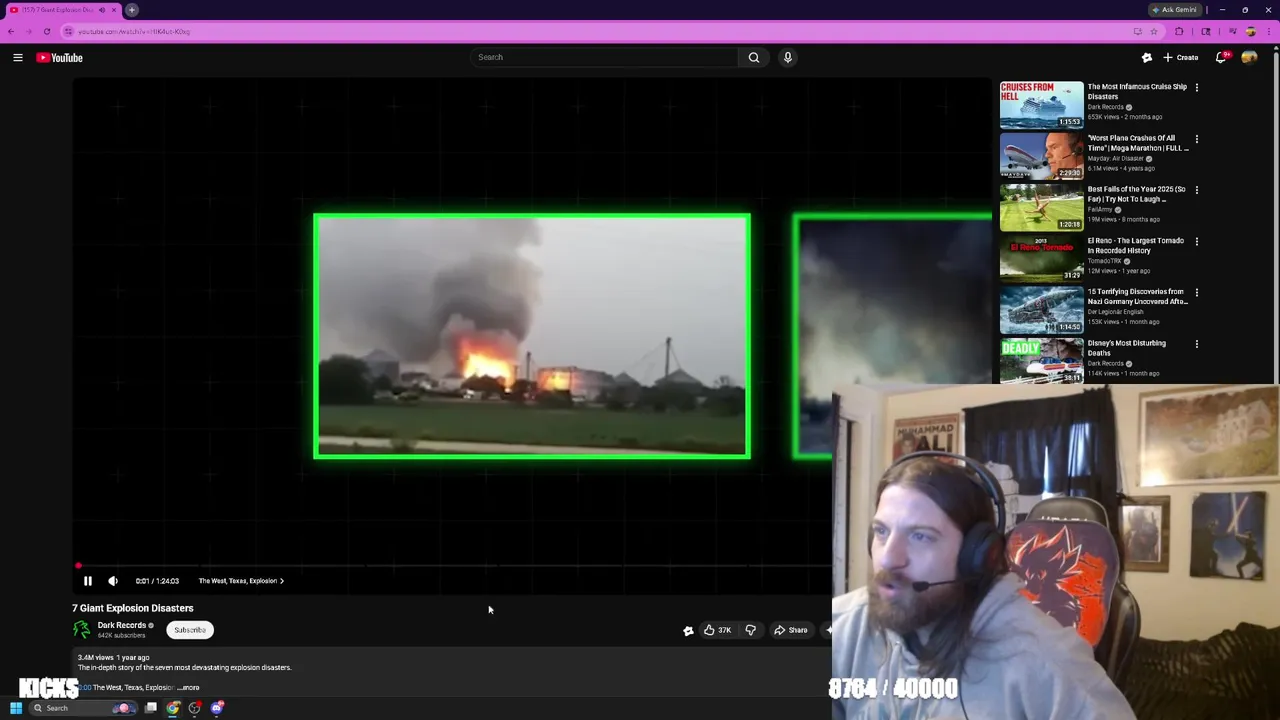Click the sparkle icon beside Create
The image size is (1280, 720).
pyautogui.click(x=1147, y=58)
